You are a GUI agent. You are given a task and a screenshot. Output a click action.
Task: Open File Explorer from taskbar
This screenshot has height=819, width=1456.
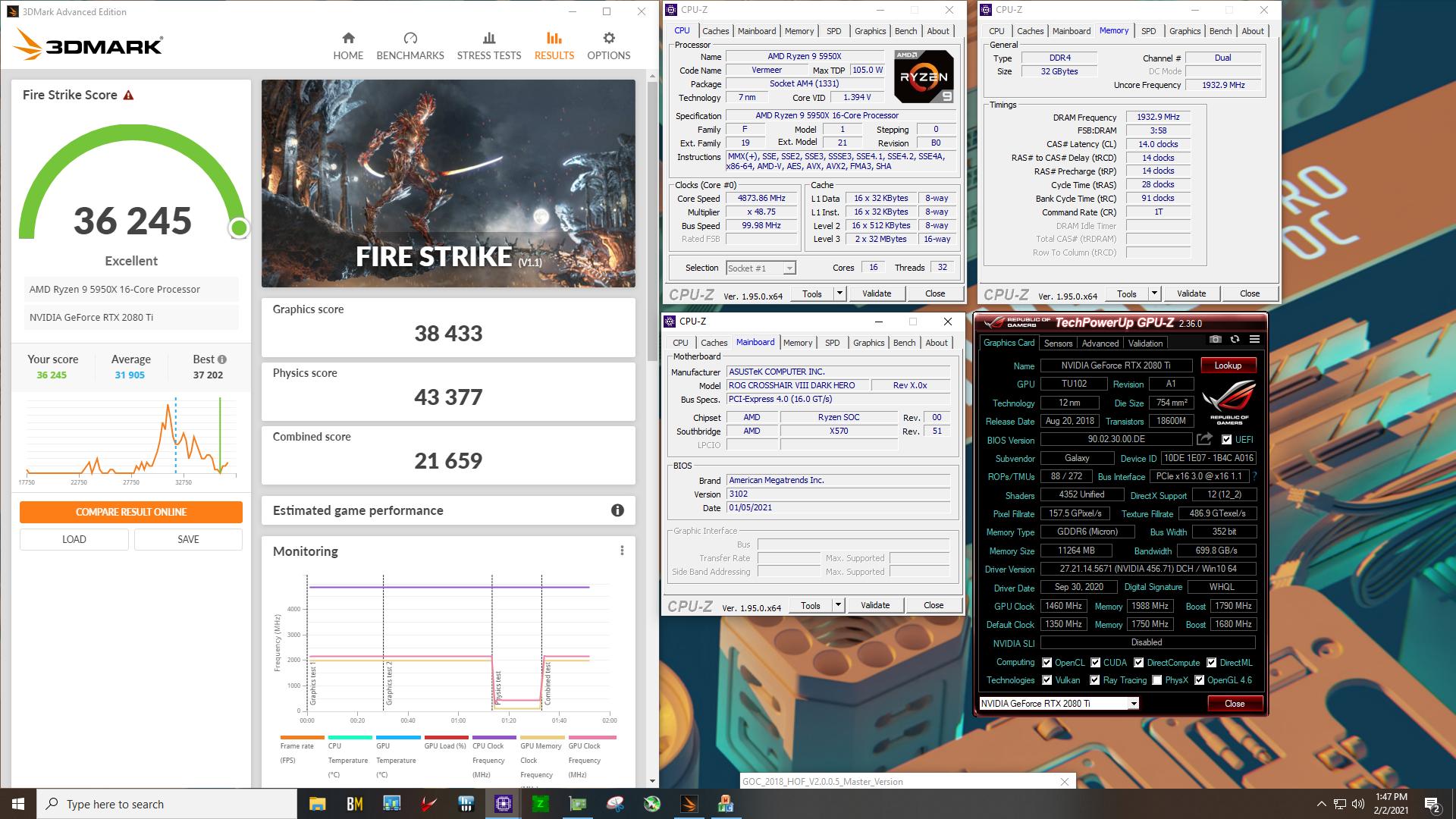[317, 804]
